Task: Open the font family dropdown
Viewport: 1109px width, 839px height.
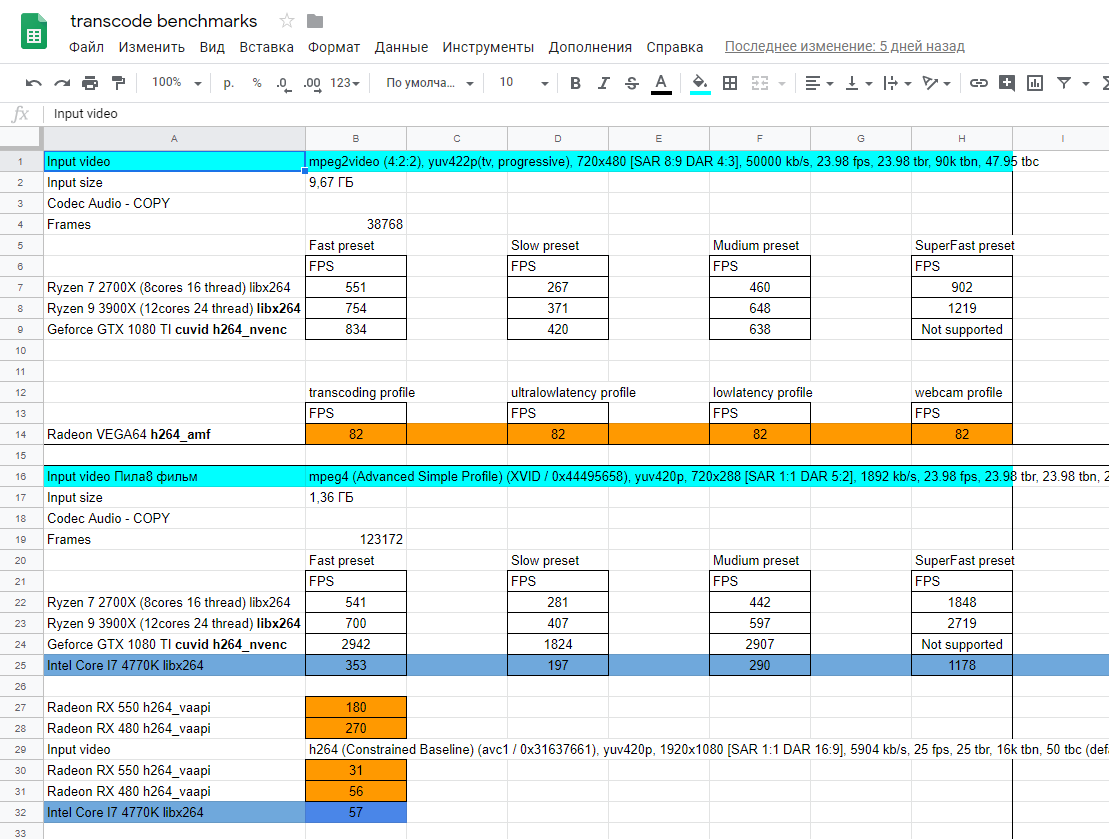Action: point(429,83)
